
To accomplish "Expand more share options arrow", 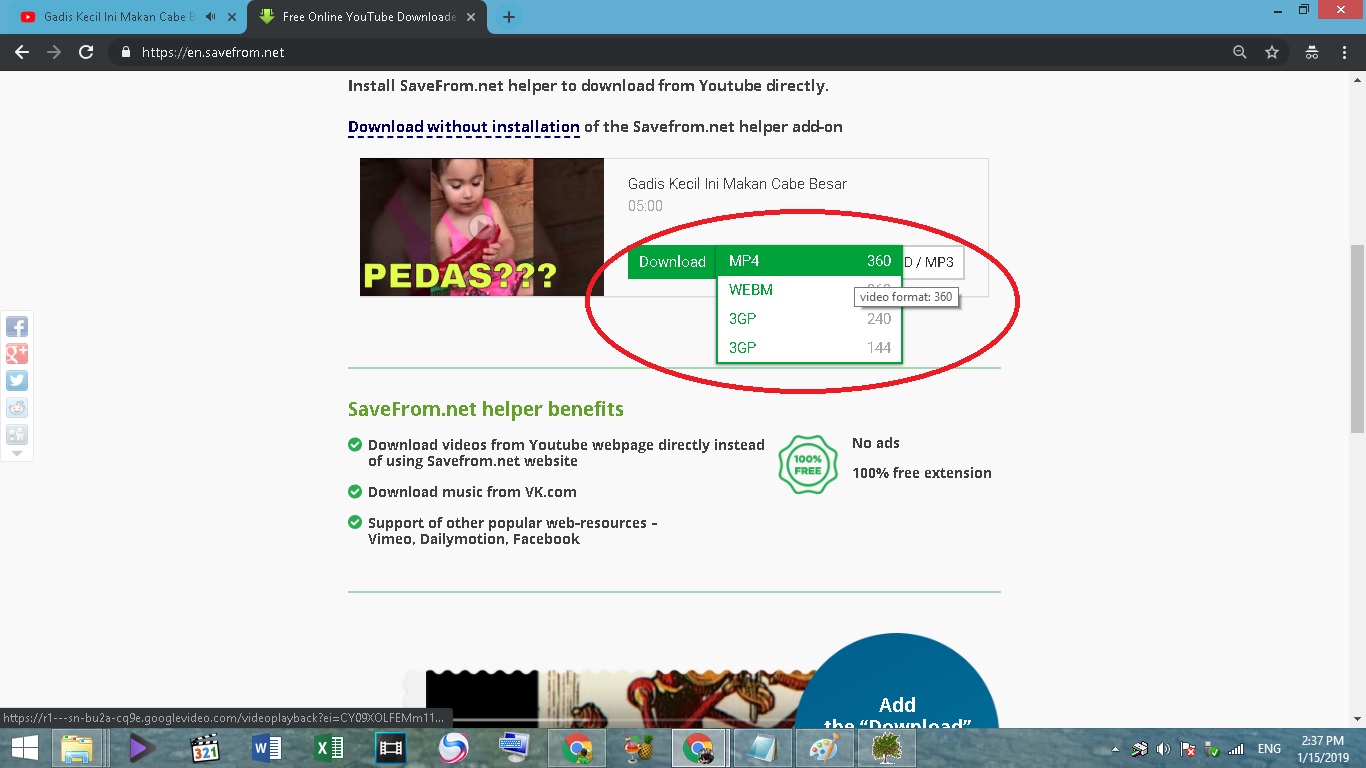I will [17, 453].
